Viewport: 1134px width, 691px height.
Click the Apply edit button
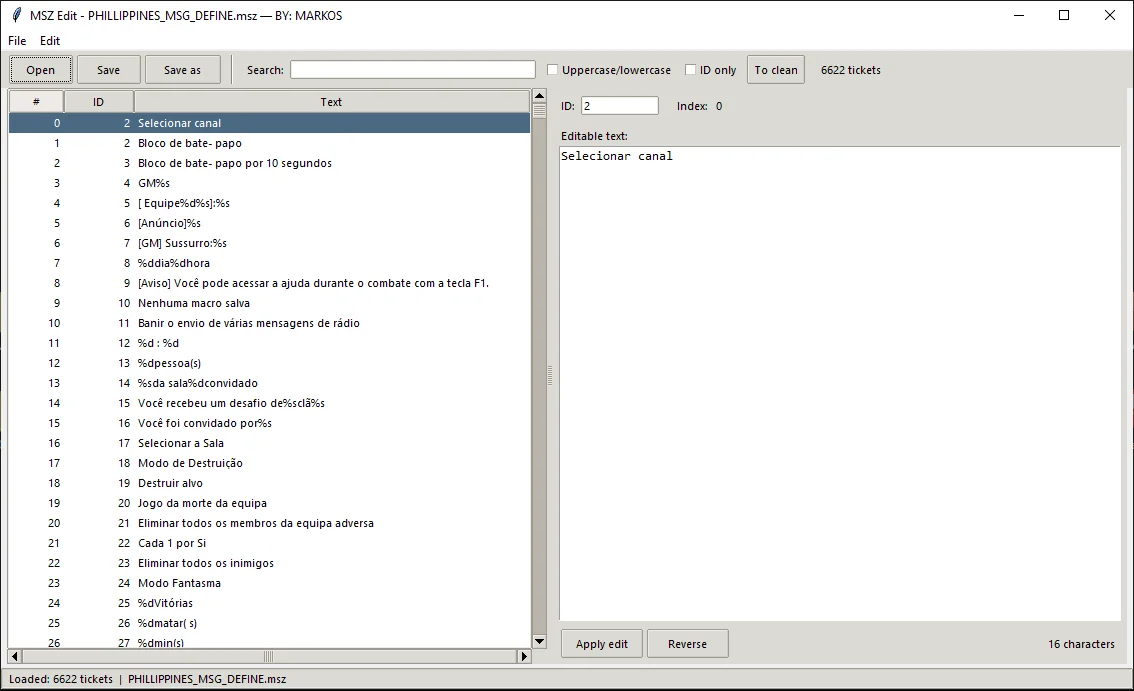point(602,644)
